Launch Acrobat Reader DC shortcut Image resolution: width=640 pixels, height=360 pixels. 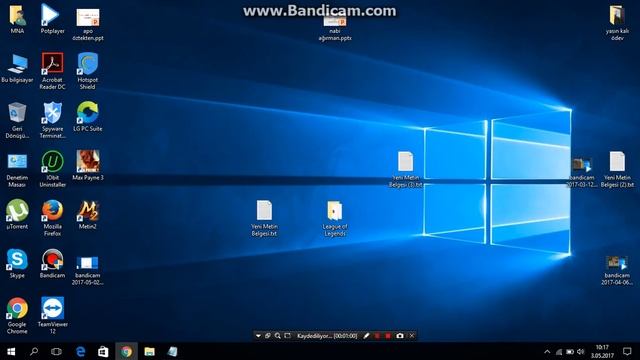click(52, 71)
